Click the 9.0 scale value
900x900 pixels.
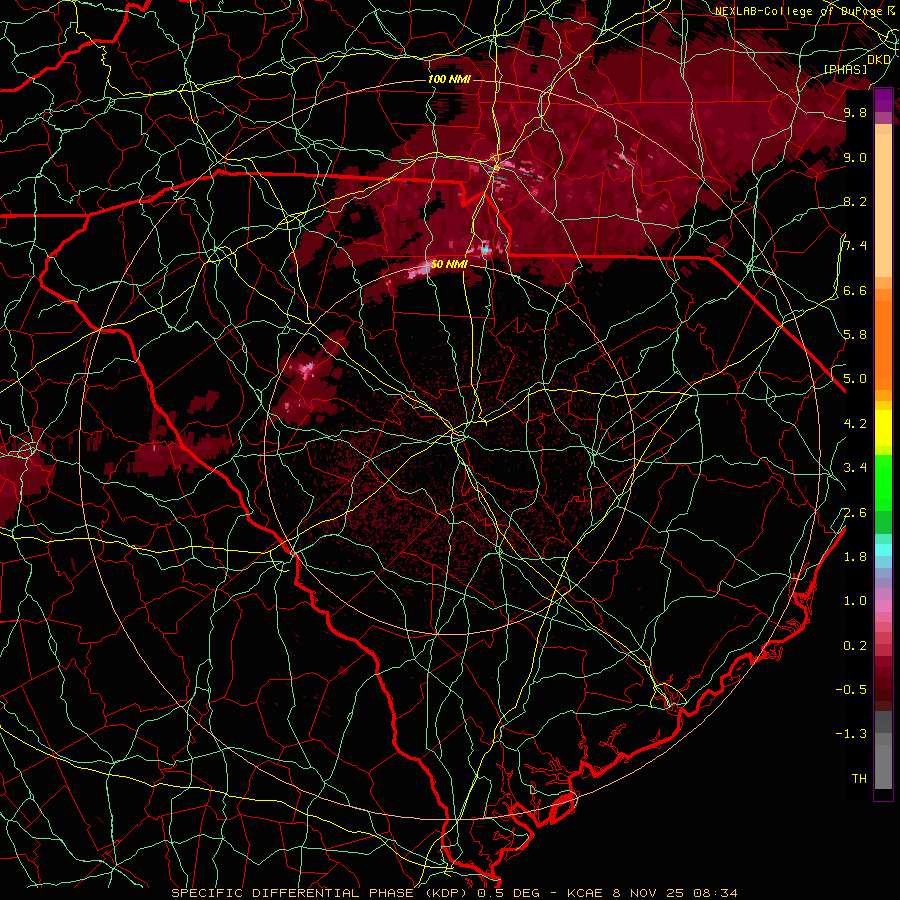(855, 157)
